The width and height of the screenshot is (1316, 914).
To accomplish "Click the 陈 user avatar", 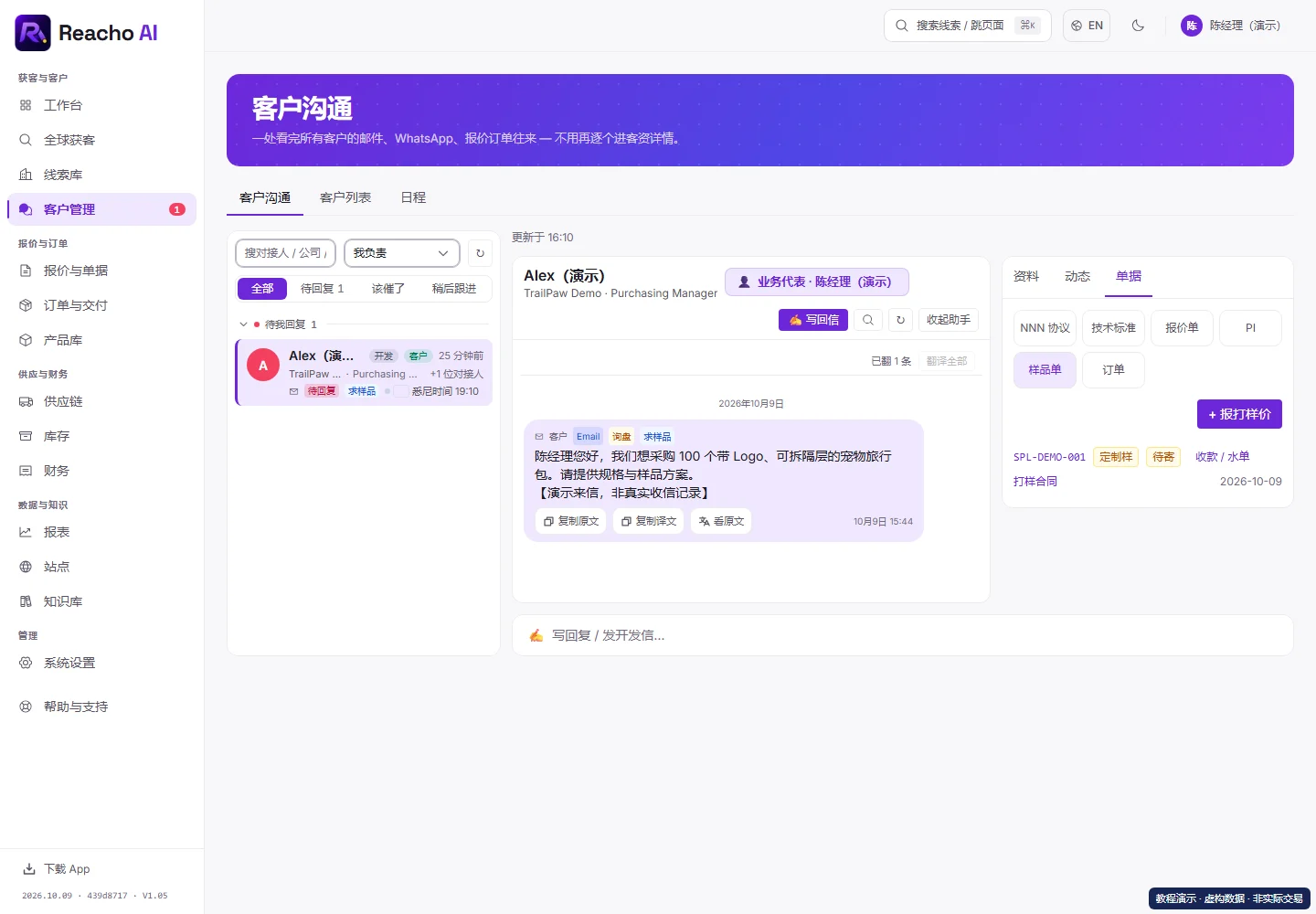I will point(1192,26).
